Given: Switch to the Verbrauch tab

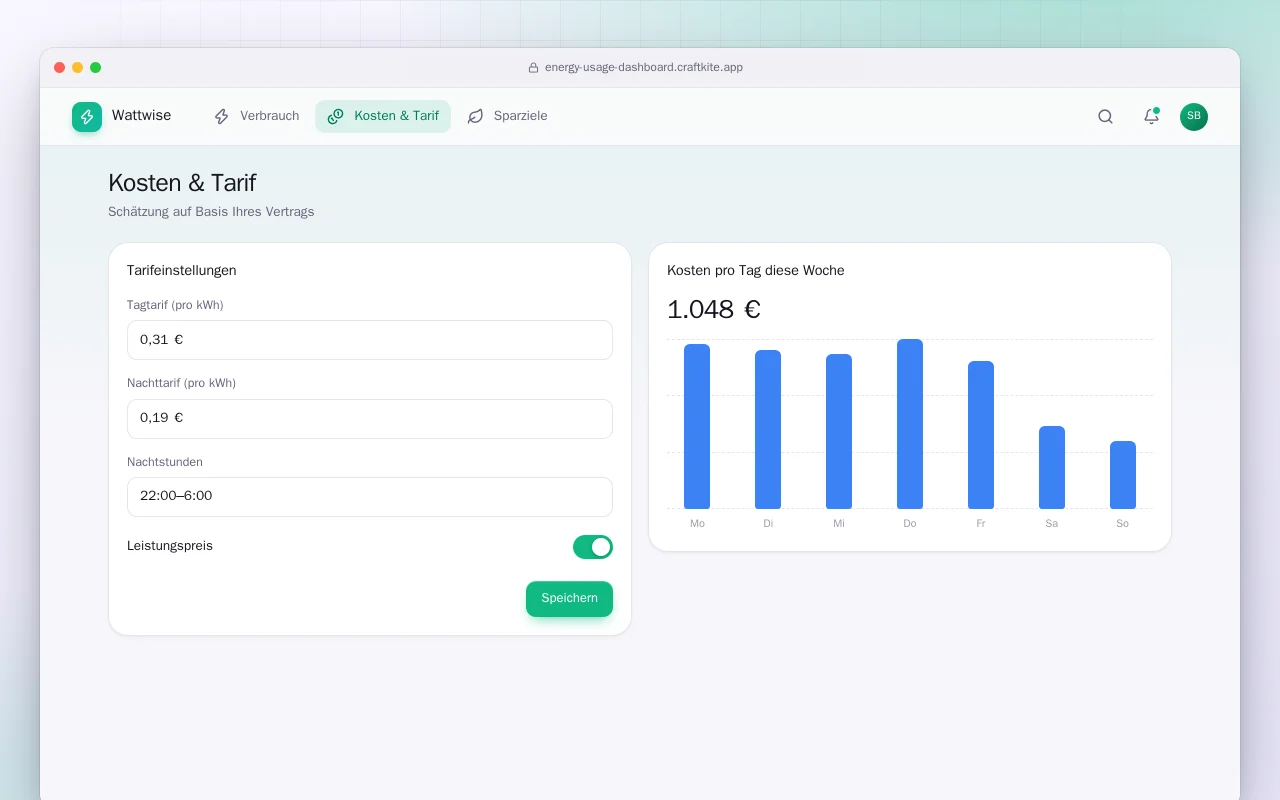Looking at the screenshot, I should pyautogui.click(x=256, y=116).
